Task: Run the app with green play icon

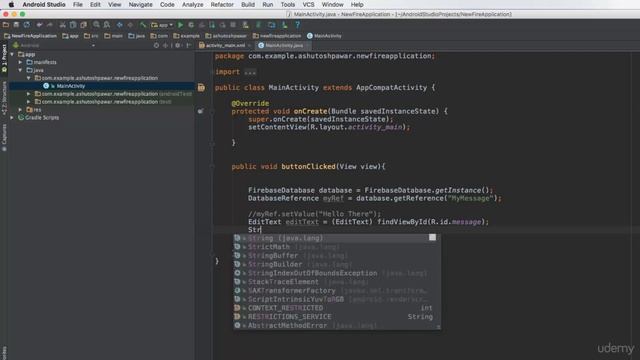Action: pyautogui.click(x=180, y=25)
